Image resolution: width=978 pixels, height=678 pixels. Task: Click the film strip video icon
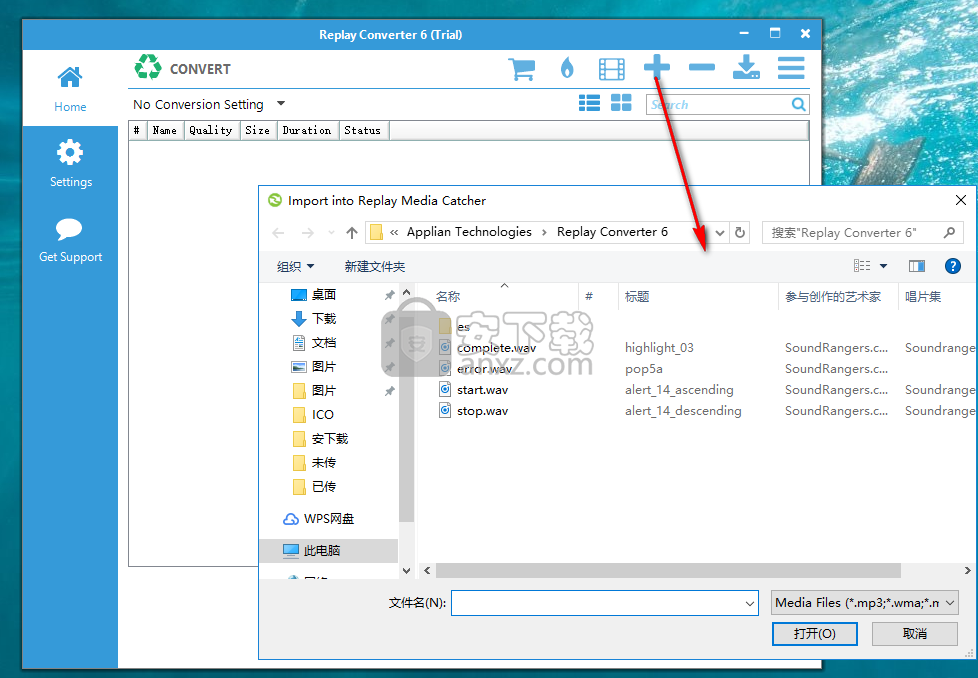pyautogui.click(x=611, y=69)
